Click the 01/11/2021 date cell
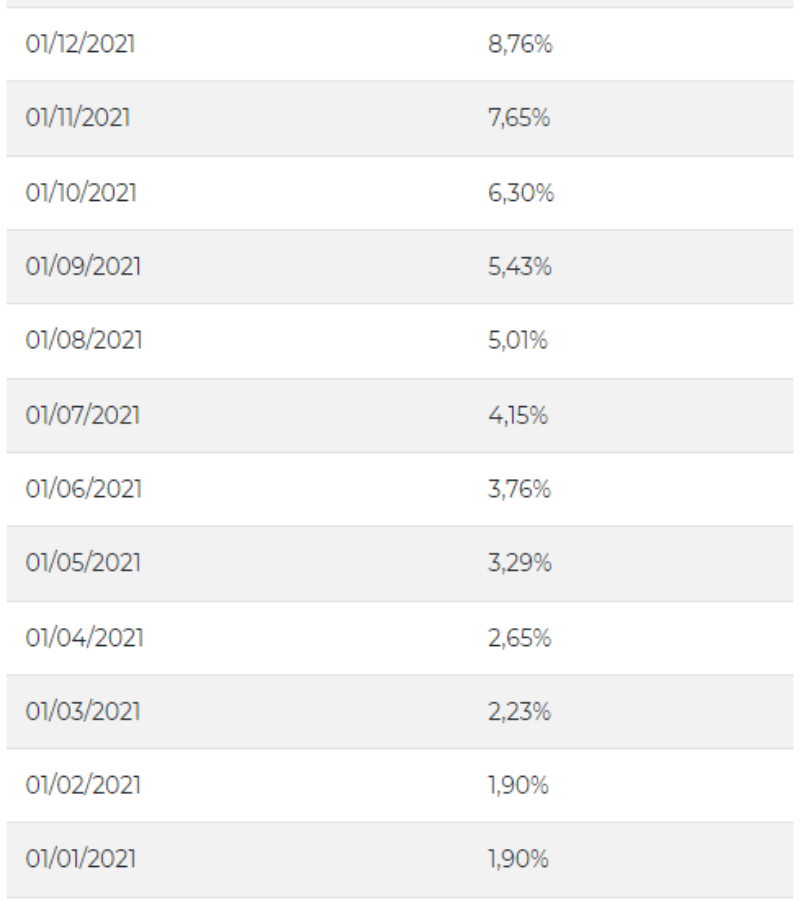The height and width of the screenshot is (901, 800). point(78,119)
